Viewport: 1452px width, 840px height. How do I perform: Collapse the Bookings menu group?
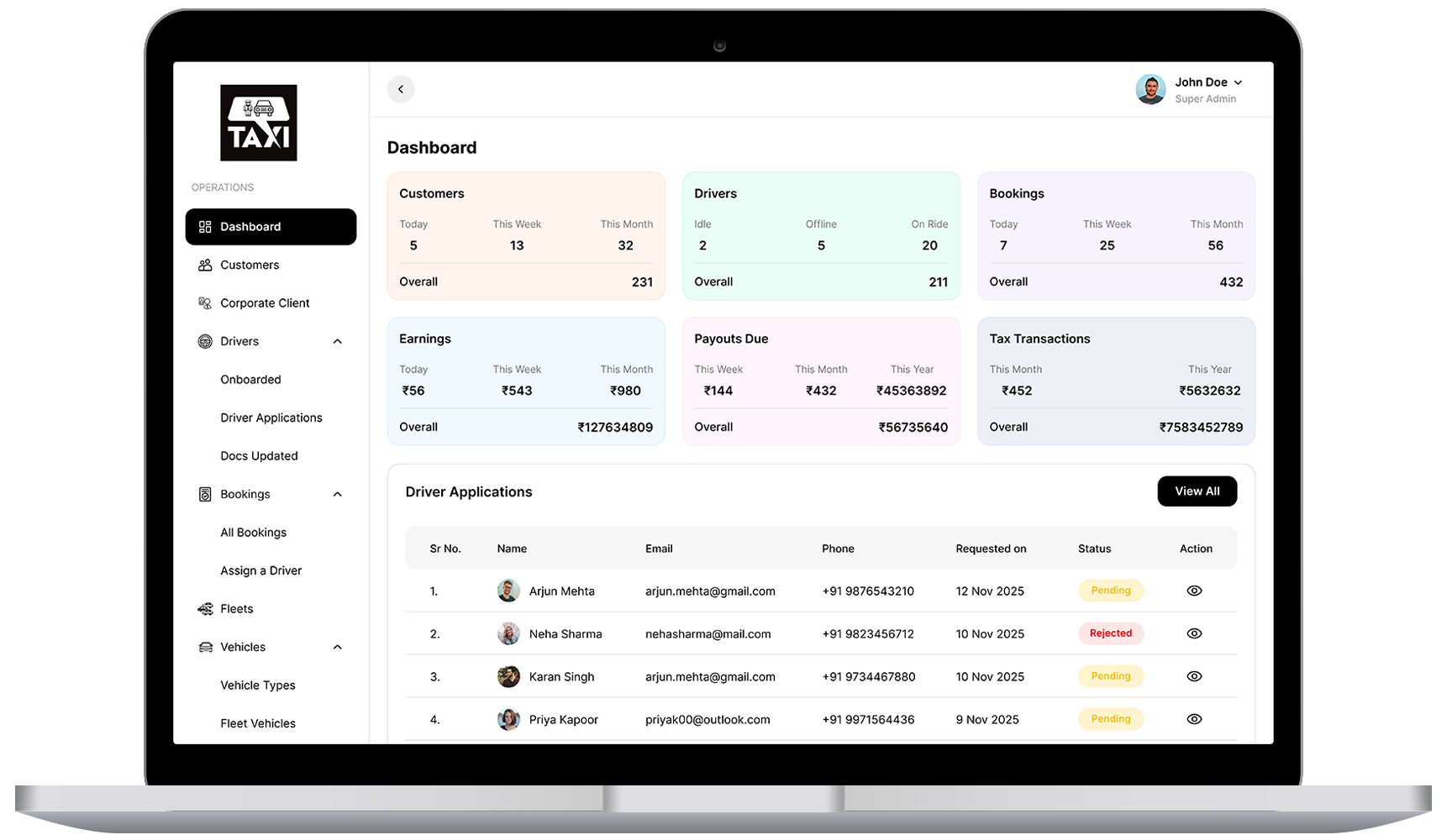(x=337, y=494)
